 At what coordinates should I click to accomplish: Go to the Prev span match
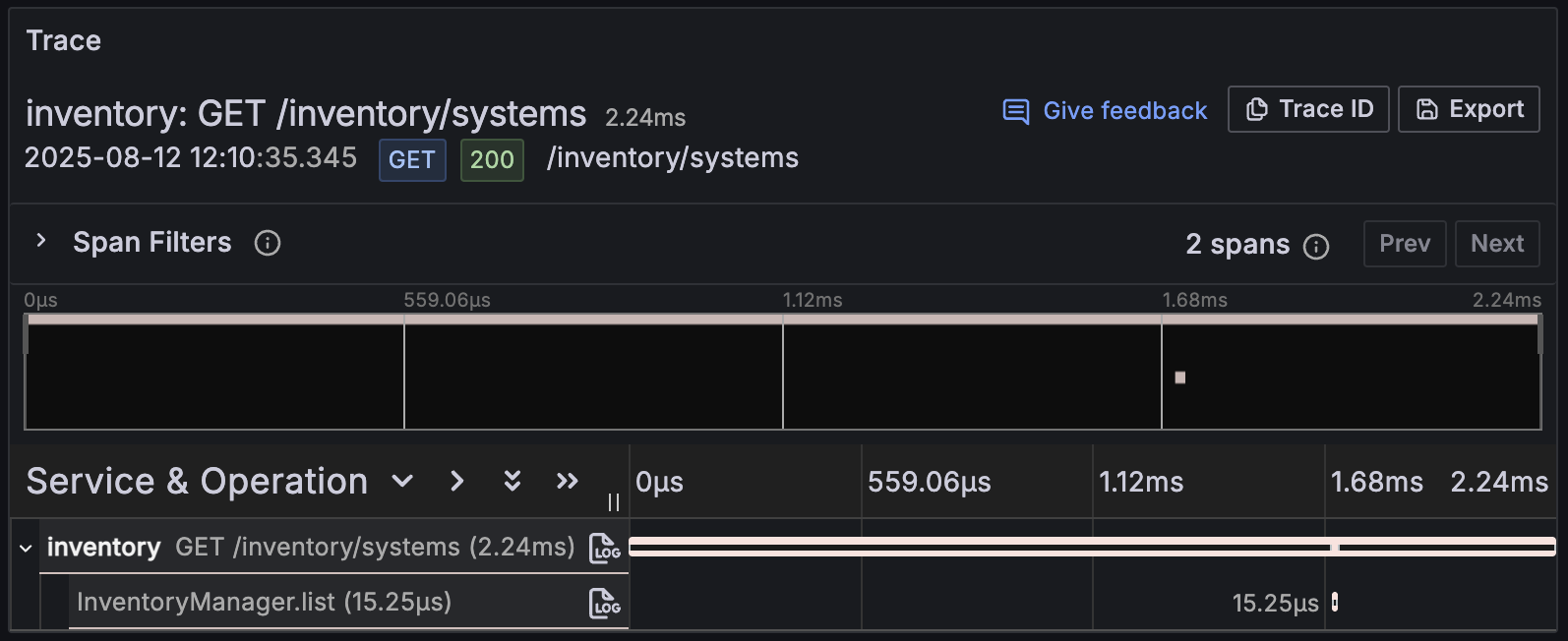click(1405, 244)
